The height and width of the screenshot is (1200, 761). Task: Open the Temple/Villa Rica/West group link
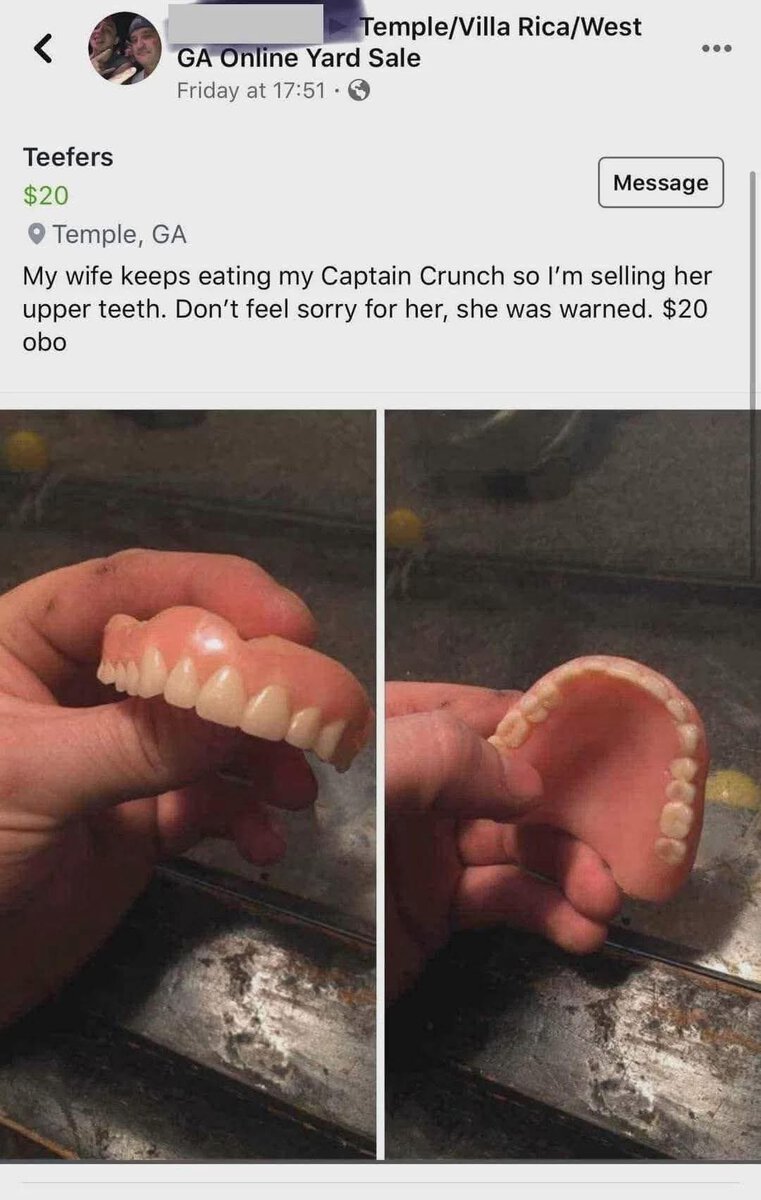tap(501, 26)
